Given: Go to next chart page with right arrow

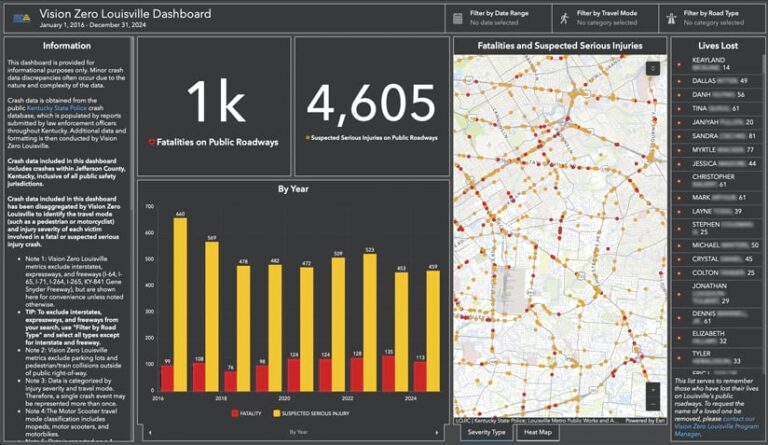Looking at the screenshot, I should pyautogui.click(x=437, y=433).
